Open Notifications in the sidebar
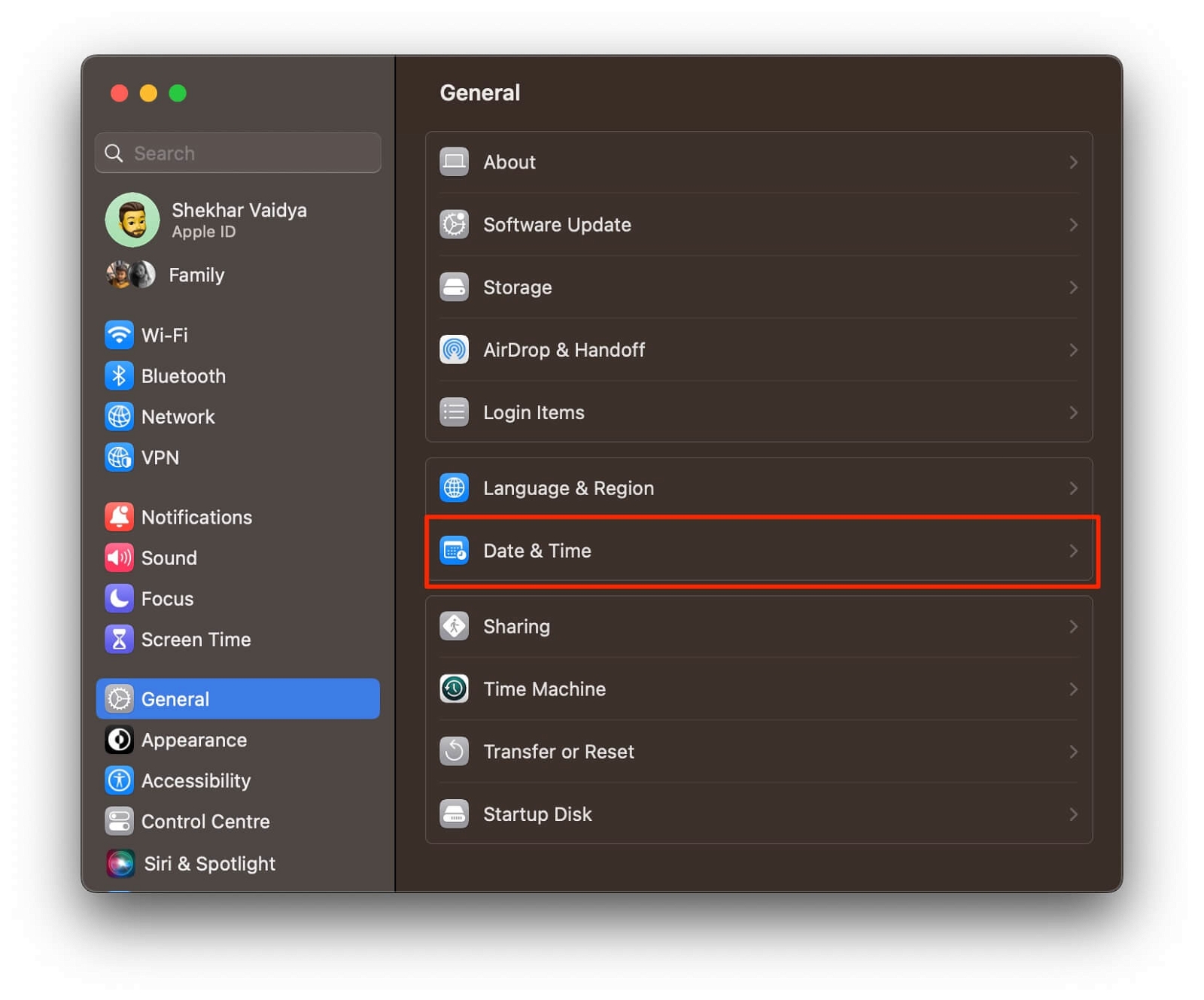Viewport: 1204px width, 1000px height. (196, 517)
